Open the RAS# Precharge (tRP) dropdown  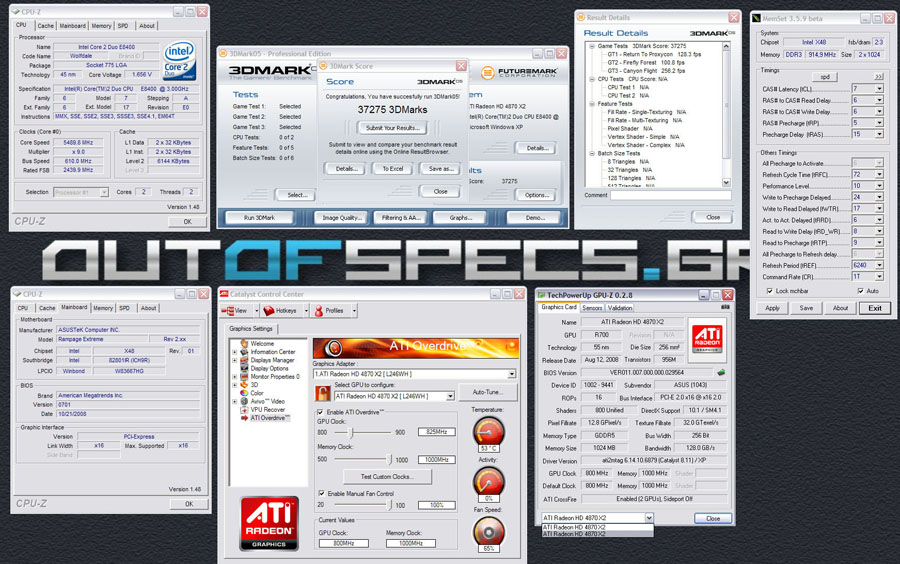click(879, 123)
